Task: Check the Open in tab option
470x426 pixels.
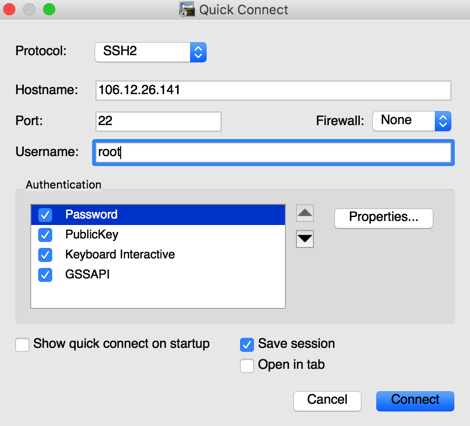Action: tap(247, 366)
